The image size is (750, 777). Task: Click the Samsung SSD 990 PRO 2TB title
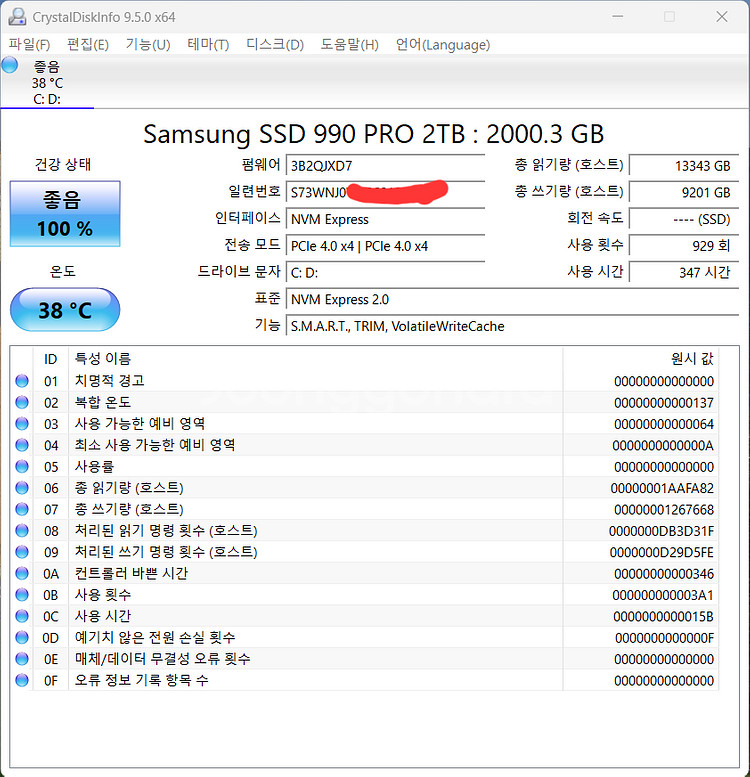click(374, 134)
